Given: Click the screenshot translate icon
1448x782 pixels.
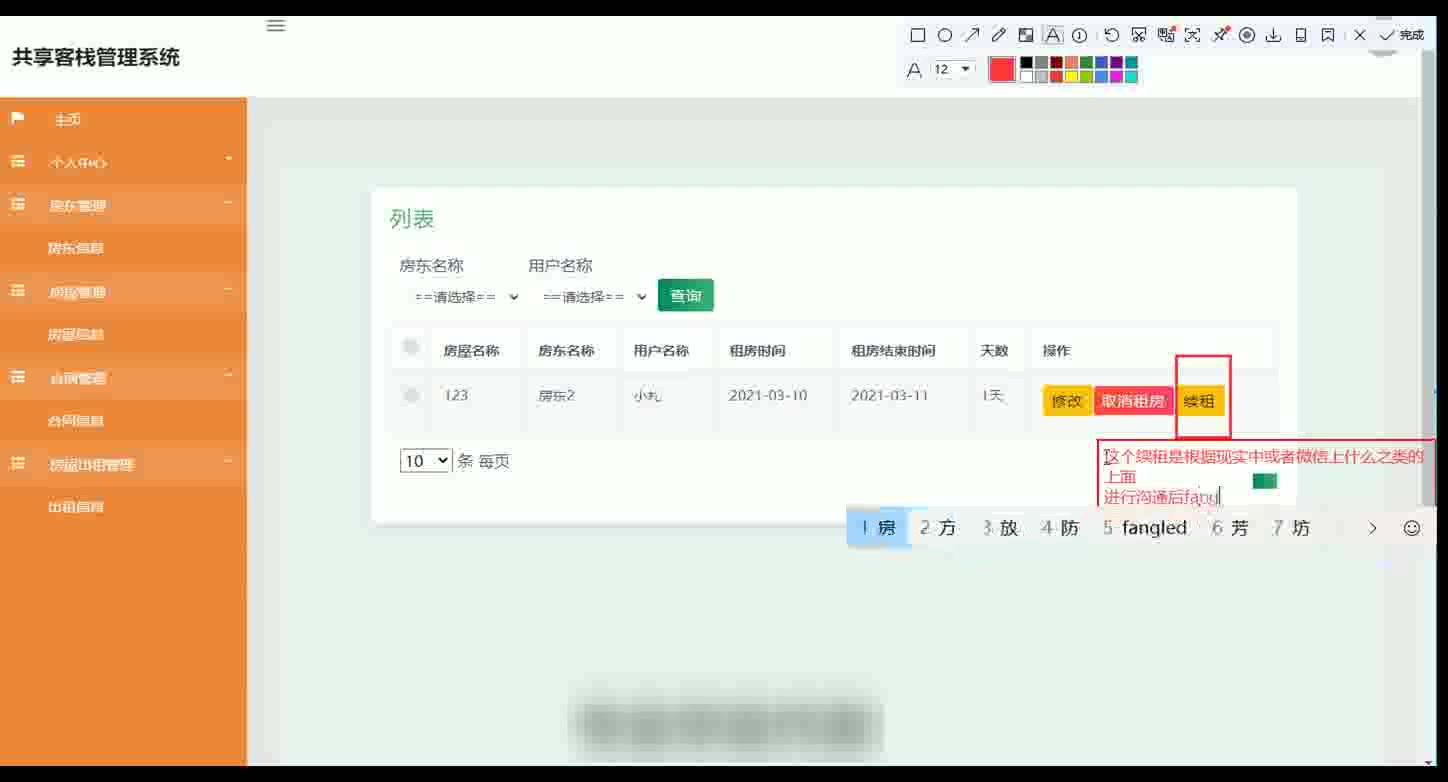Looking at the screenshot, I should click(x=1165, y=35).
